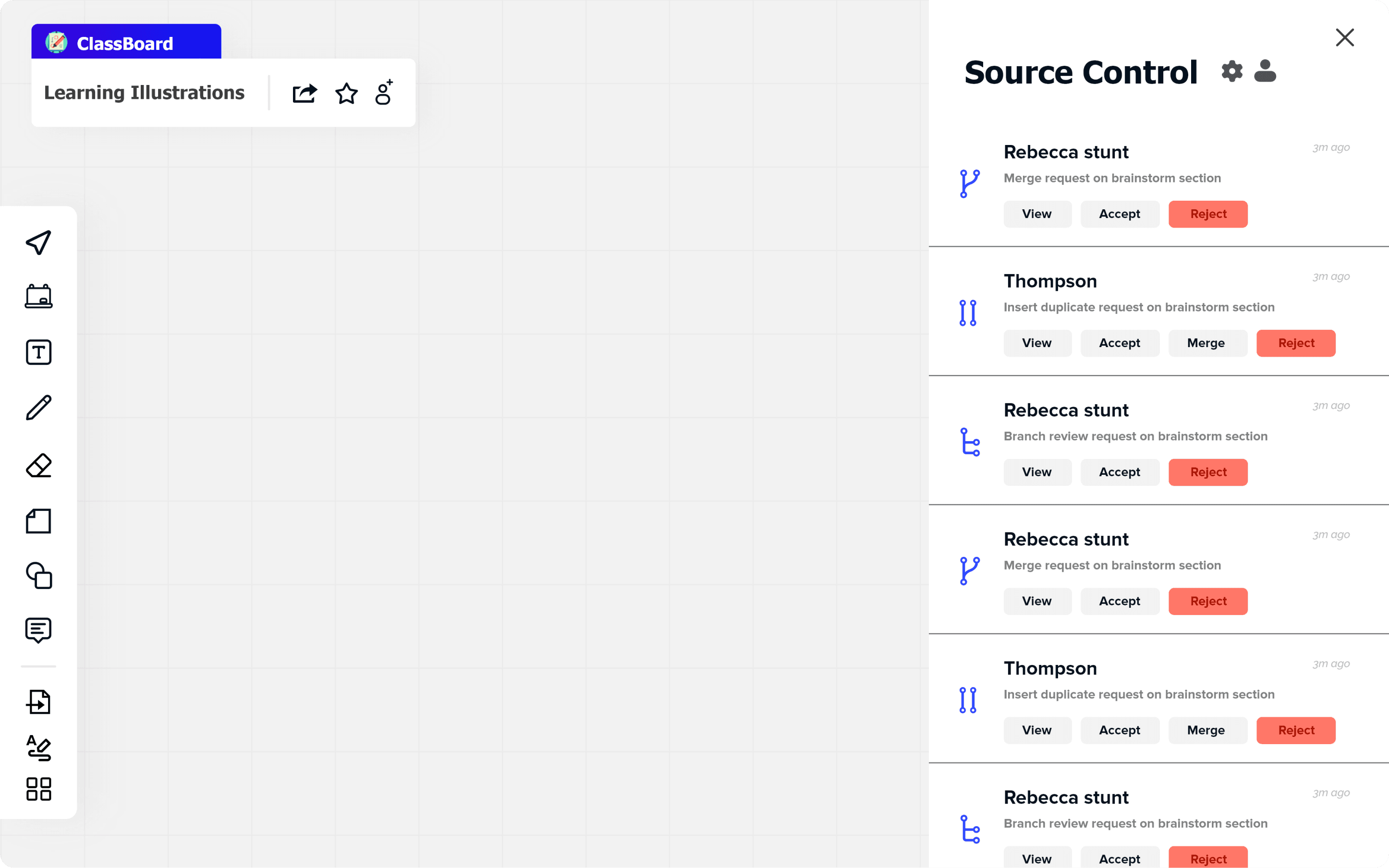
Task: Click branch icon on last Branch review request
Action: [x=970, y=830]
